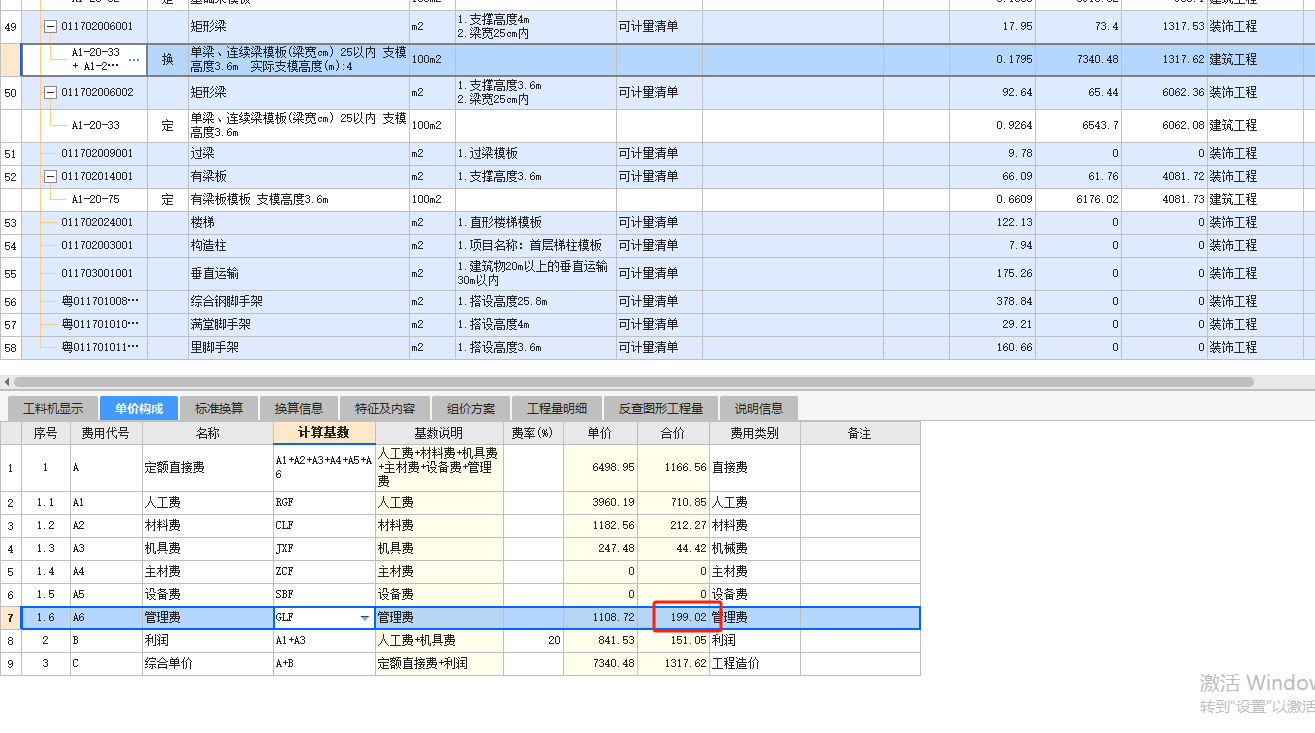
Task: Switch to the 单价构成 tab
Action: point(138,408)
